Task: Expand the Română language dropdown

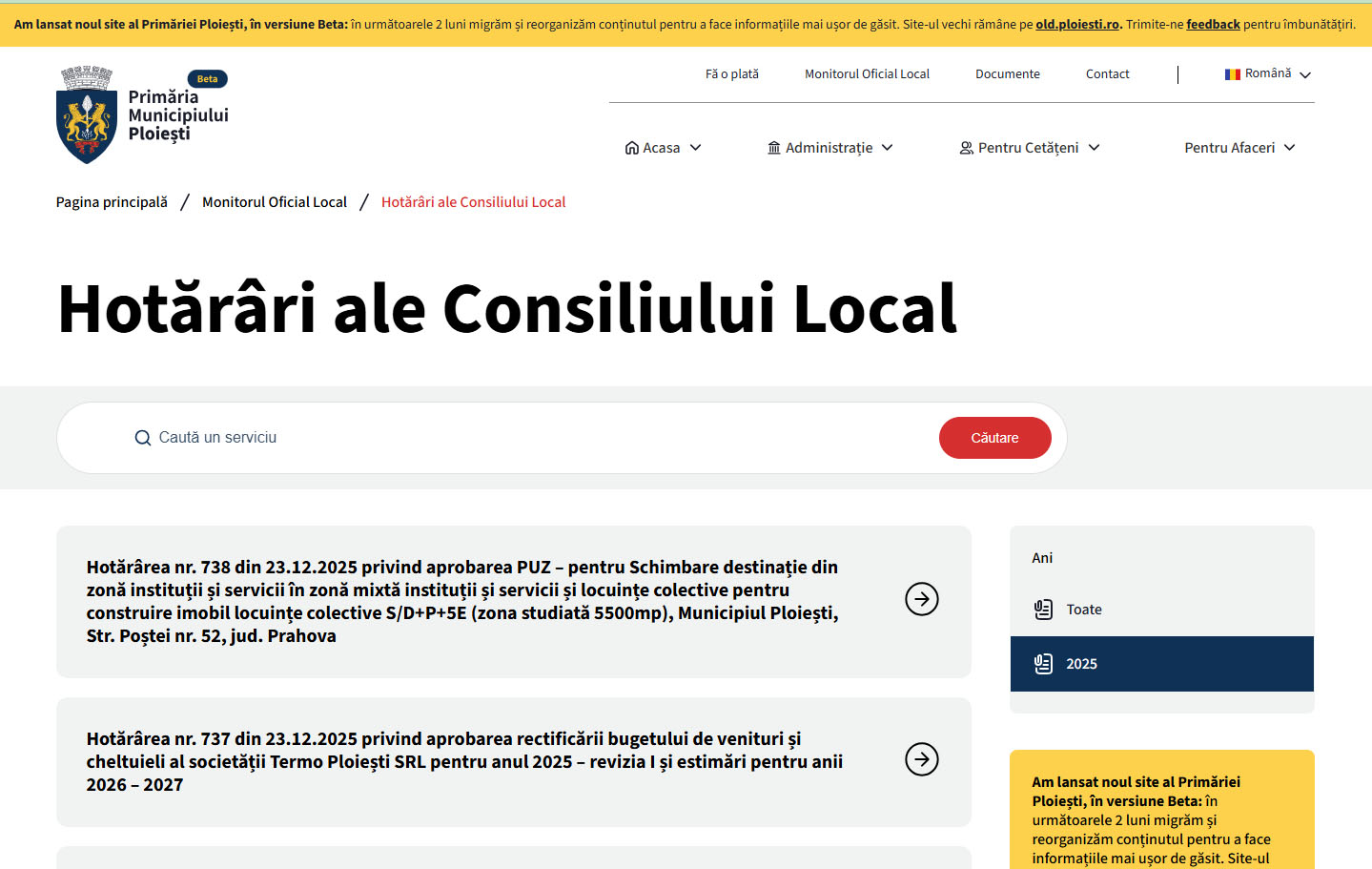Action: point(1305,75)
